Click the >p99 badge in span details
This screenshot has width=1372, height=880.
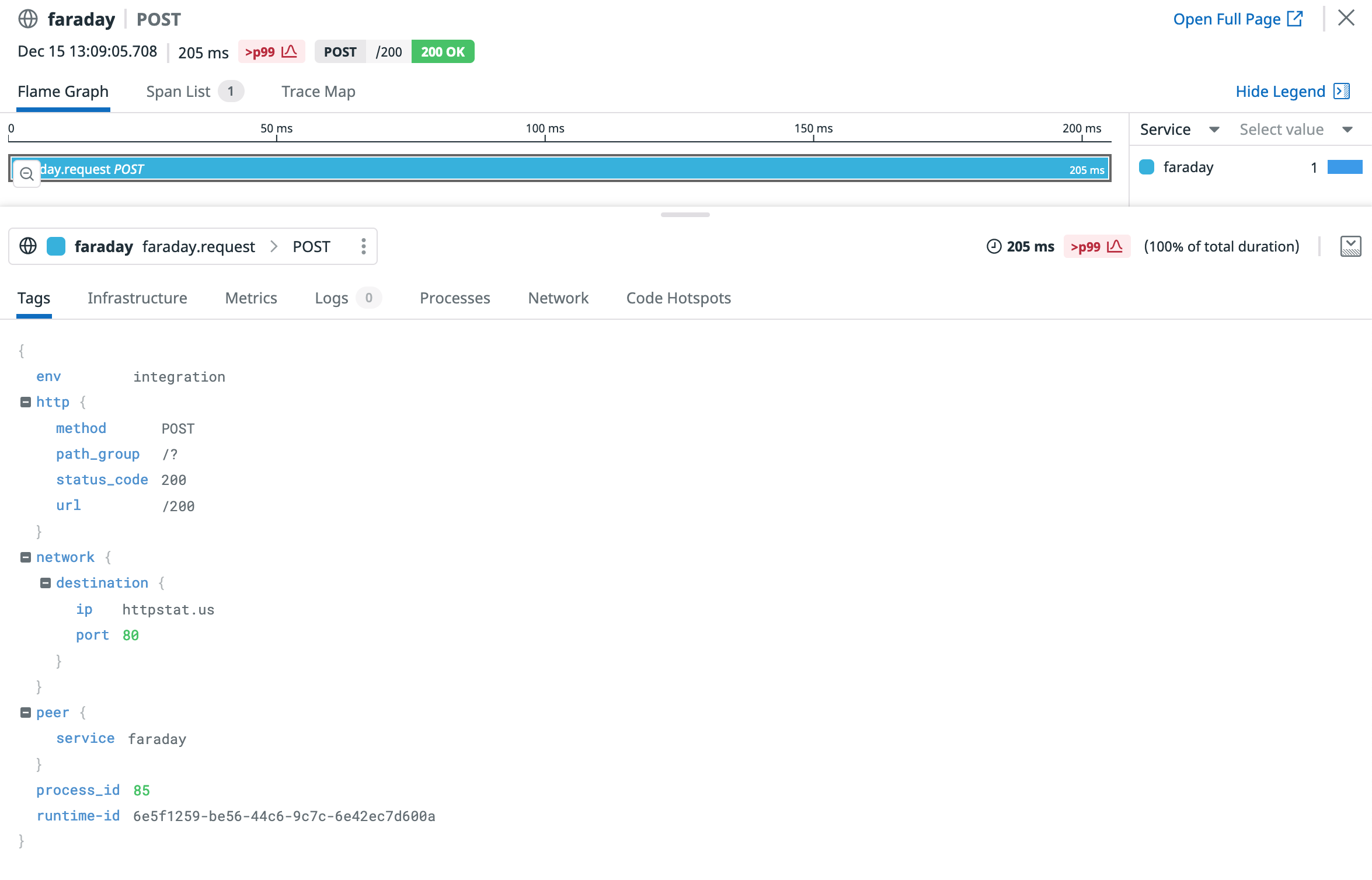click(x=1096, y=246)
